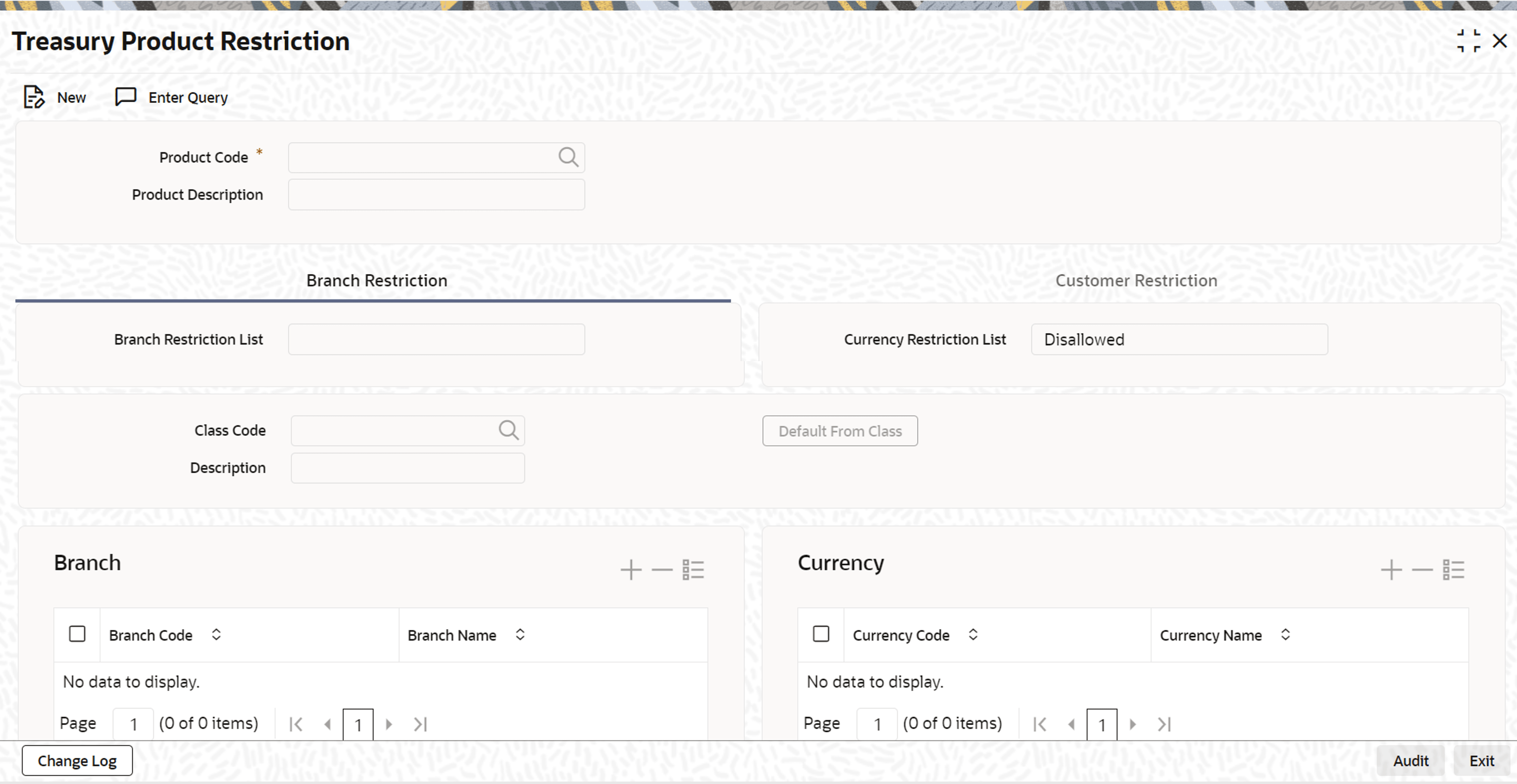Screen dimensions: 1517x784
Task: Open the Change Log button
Action: pos(77,761)
